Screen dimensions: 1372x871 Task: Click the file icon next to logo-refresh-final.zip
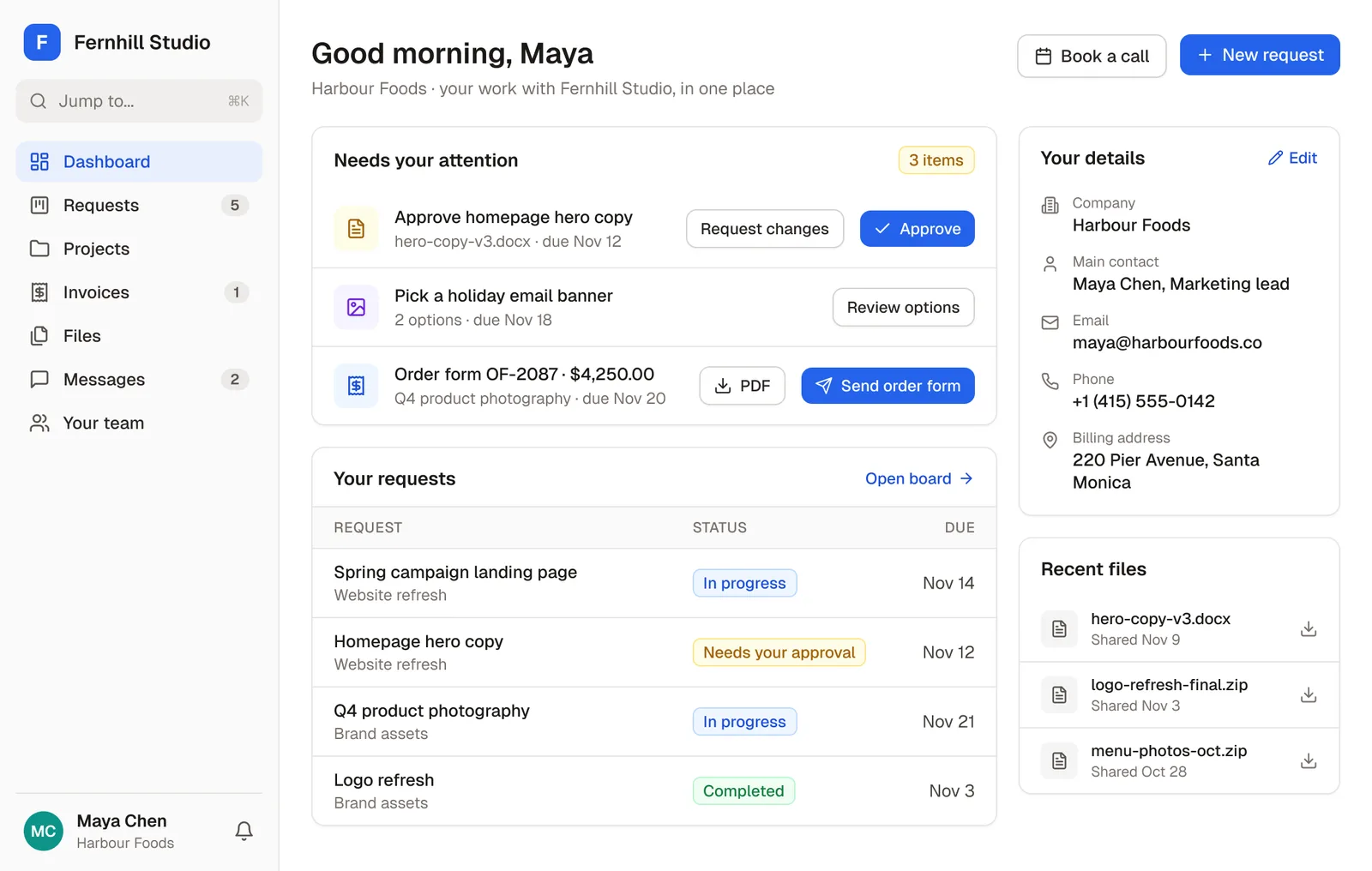[1060, 694]
